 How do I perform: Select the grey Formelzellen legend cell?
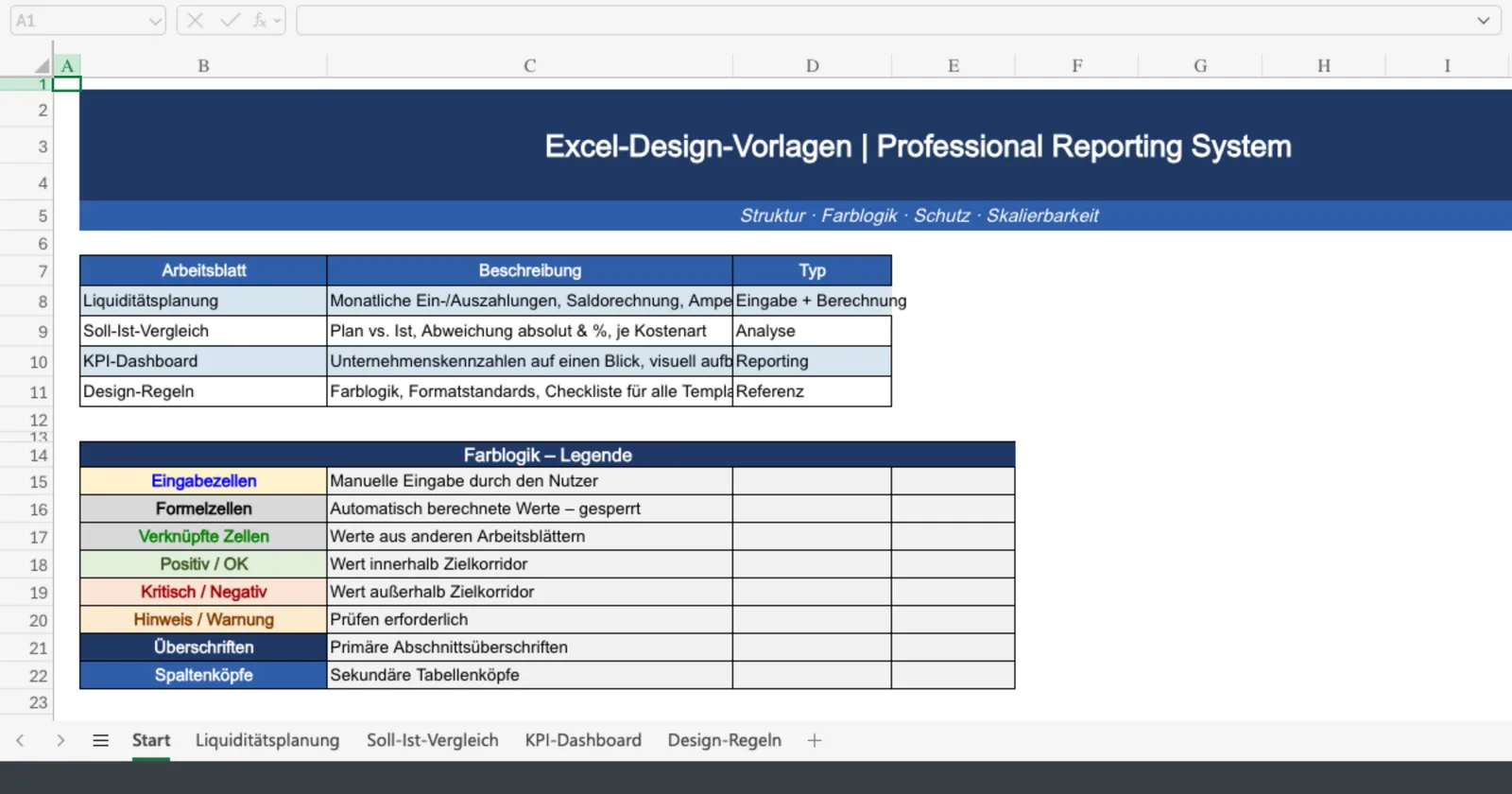203,509
